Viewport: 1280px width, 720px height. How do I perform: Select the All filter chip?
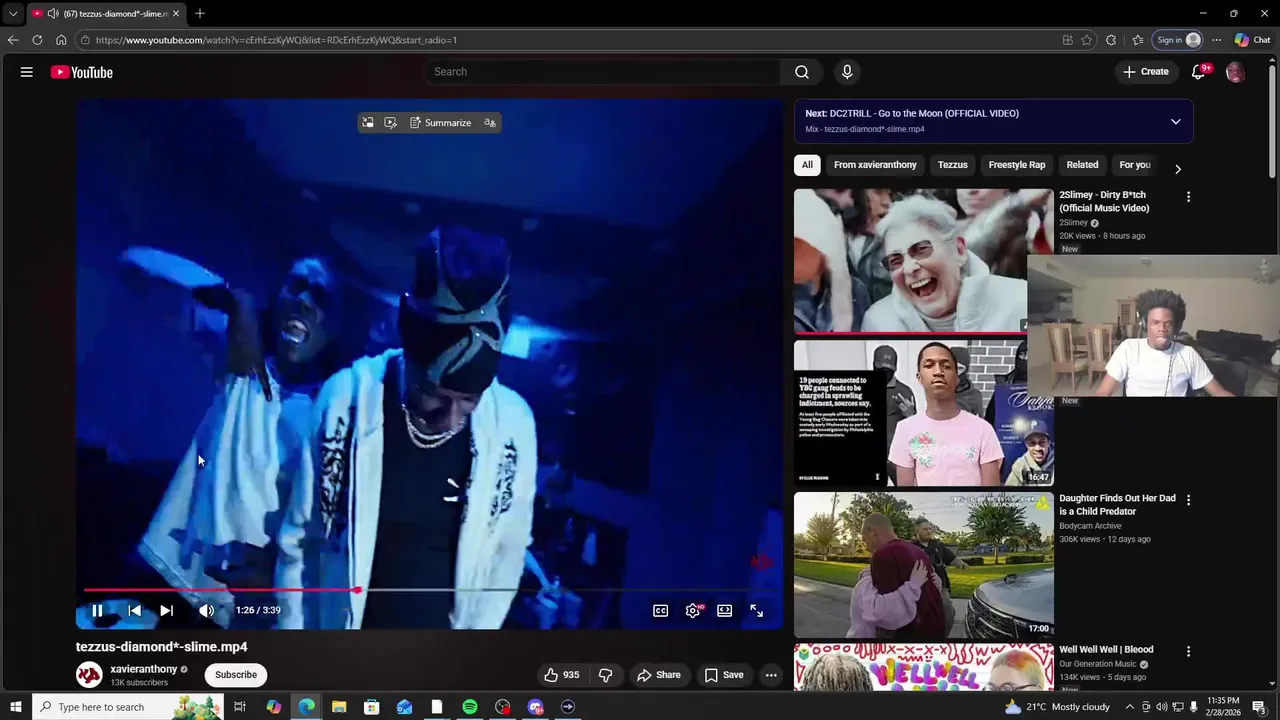807,165
